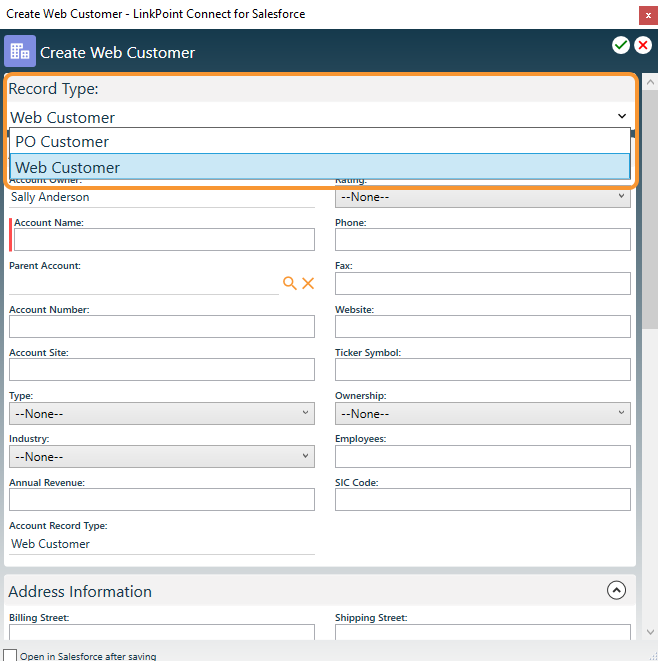Viewport: 658px width, 661px height.
Task: Click into the Ticker Symbol field
Action: (483, 369)
